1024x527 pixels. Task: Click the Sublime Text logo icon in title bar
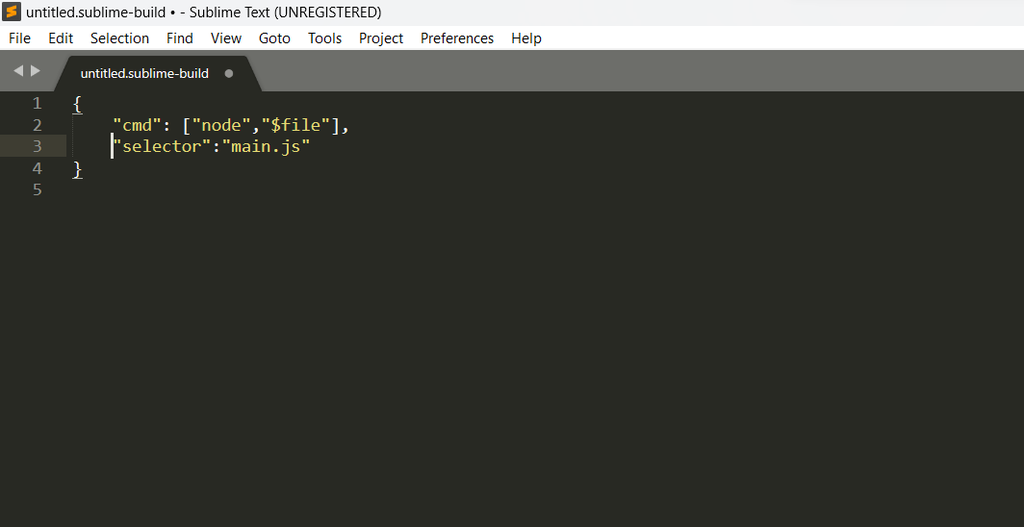tap(12, 12)
